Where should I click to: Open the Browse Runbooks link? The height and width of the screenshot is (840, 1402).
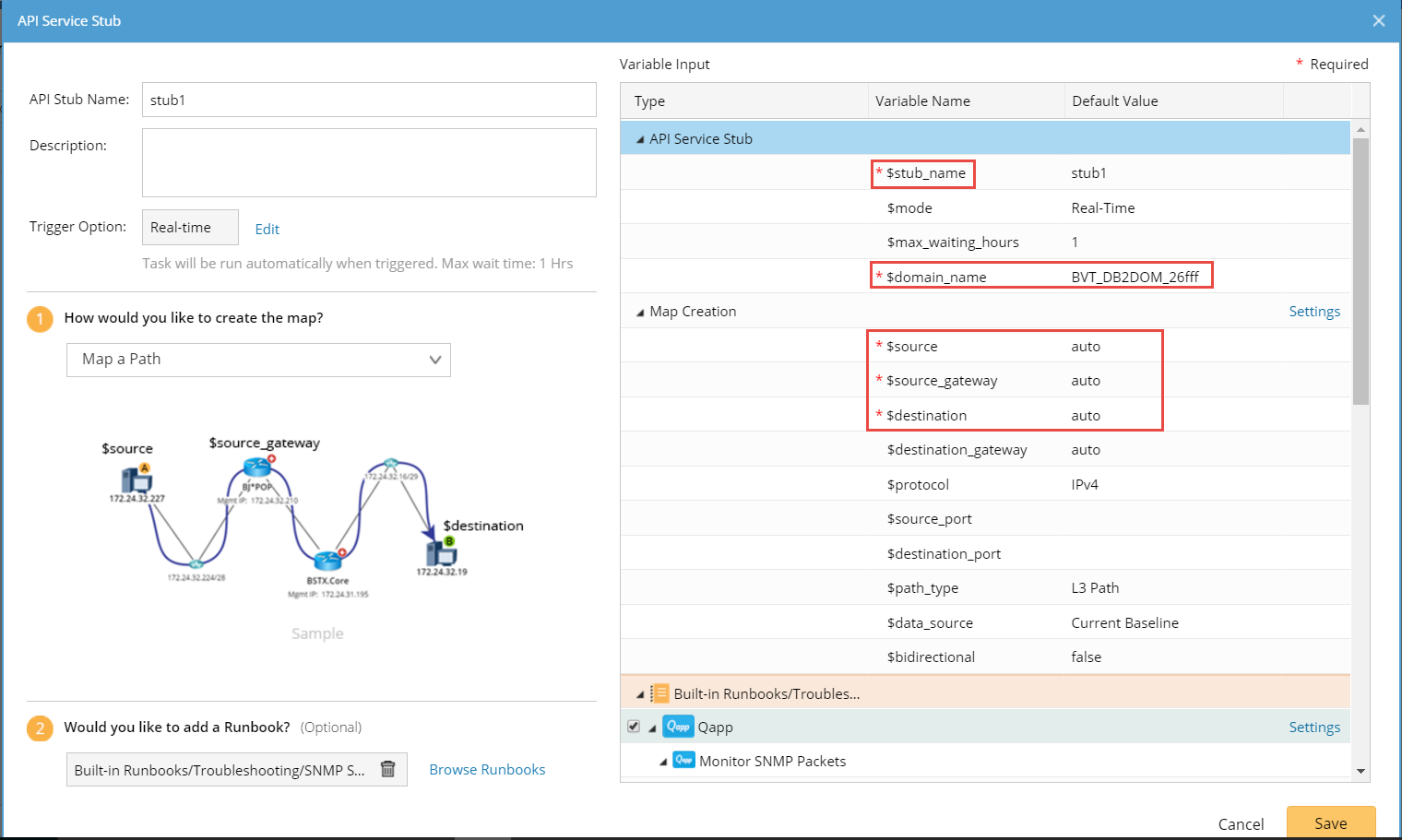487,769
